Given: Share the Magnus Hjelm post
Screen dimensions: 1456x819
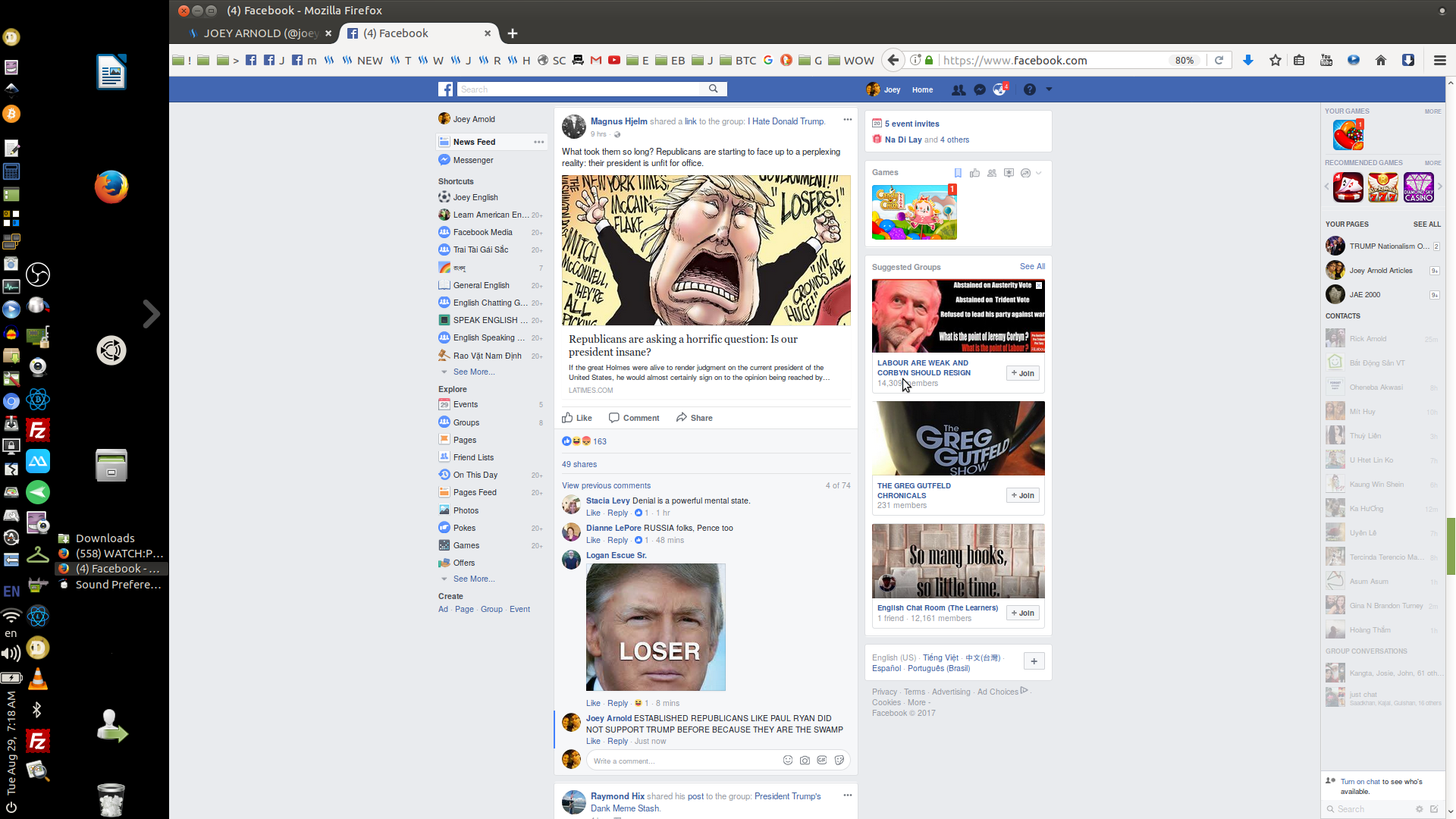Looking at the screenshot, I should click(695, 418).
